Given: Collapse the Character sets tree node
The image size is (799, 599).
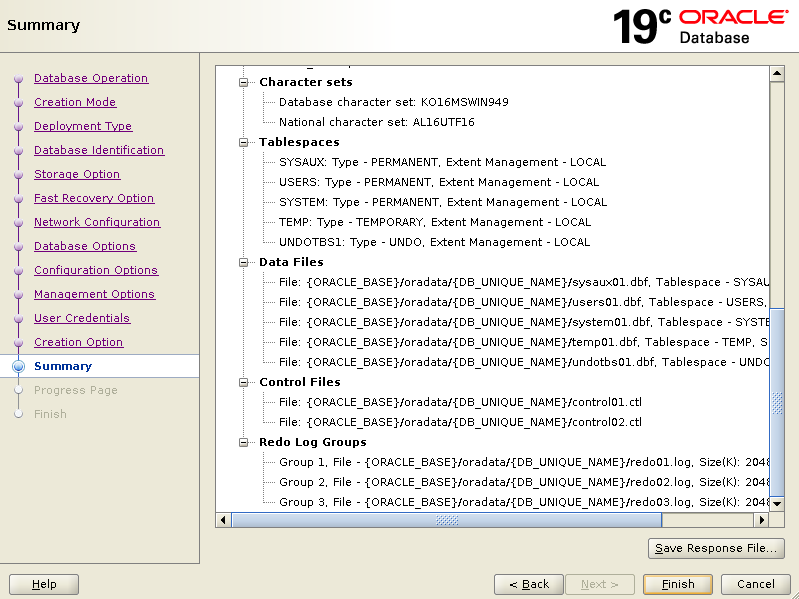Looking at the screenshot, I should pos(244,82).
